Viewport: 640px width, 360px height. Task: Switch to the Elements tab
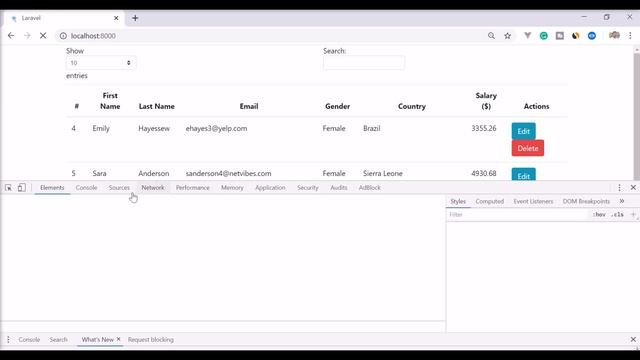52,188
